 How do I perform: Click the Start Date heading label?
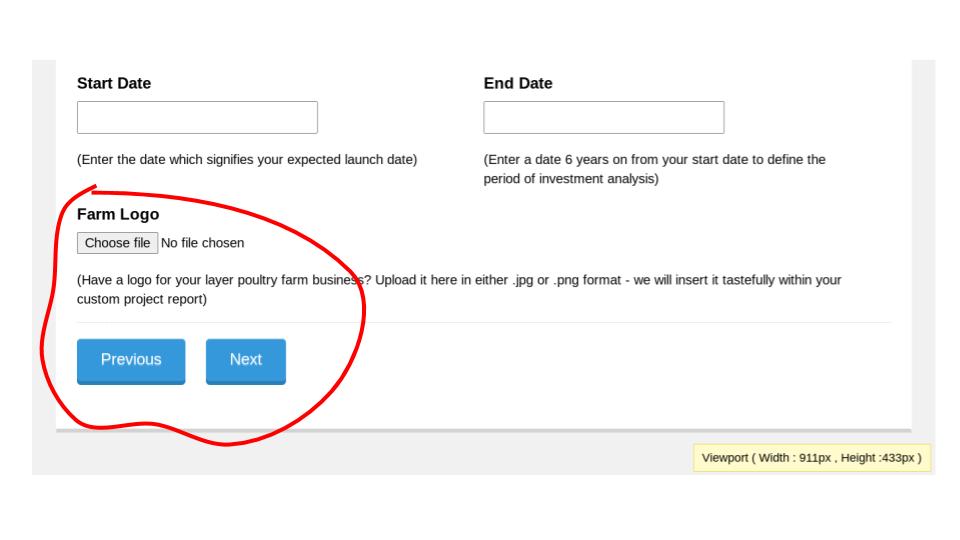[x=114, y=83]
